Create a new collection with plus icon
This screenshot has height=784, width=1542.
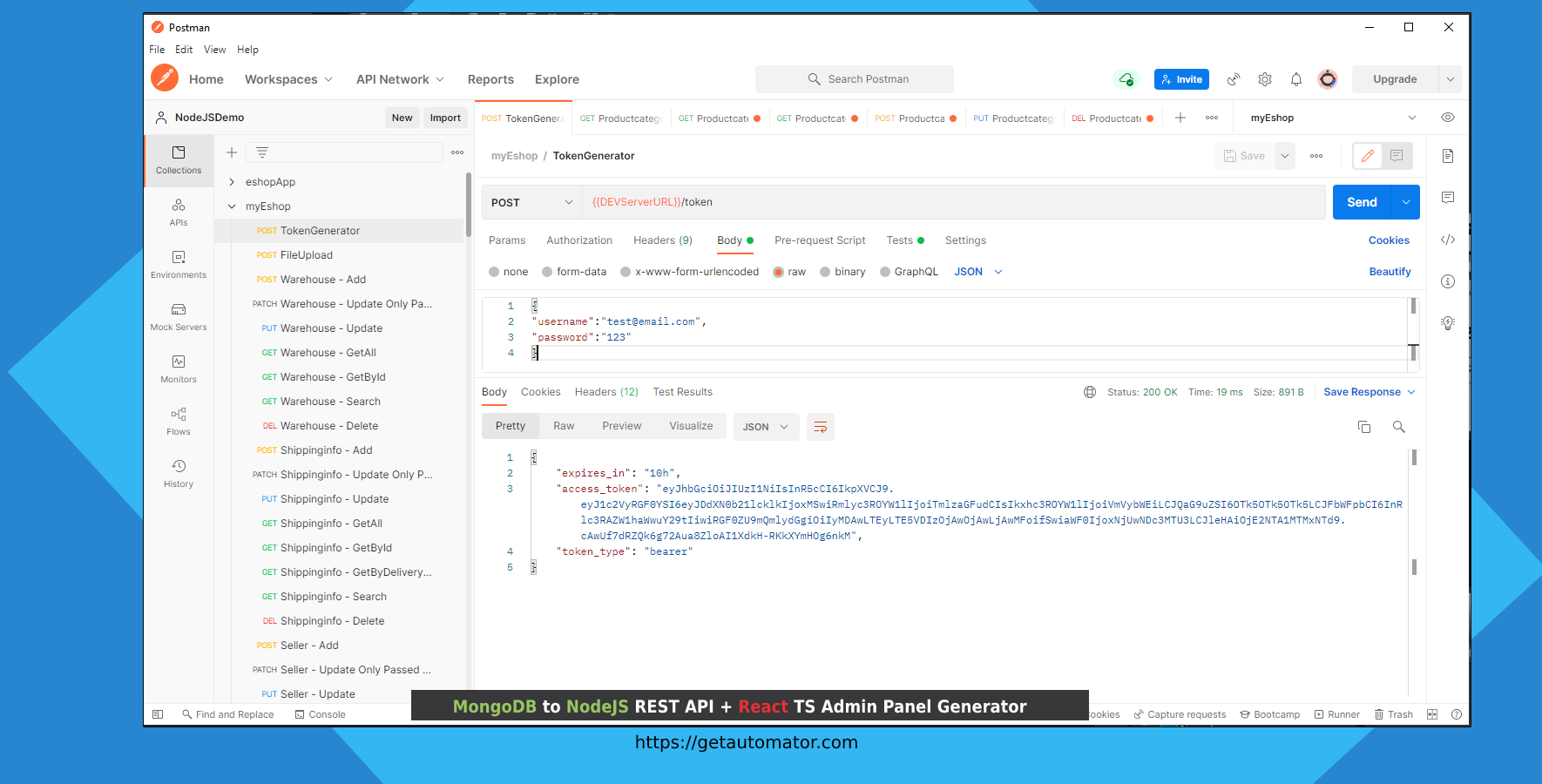point(232,152)
